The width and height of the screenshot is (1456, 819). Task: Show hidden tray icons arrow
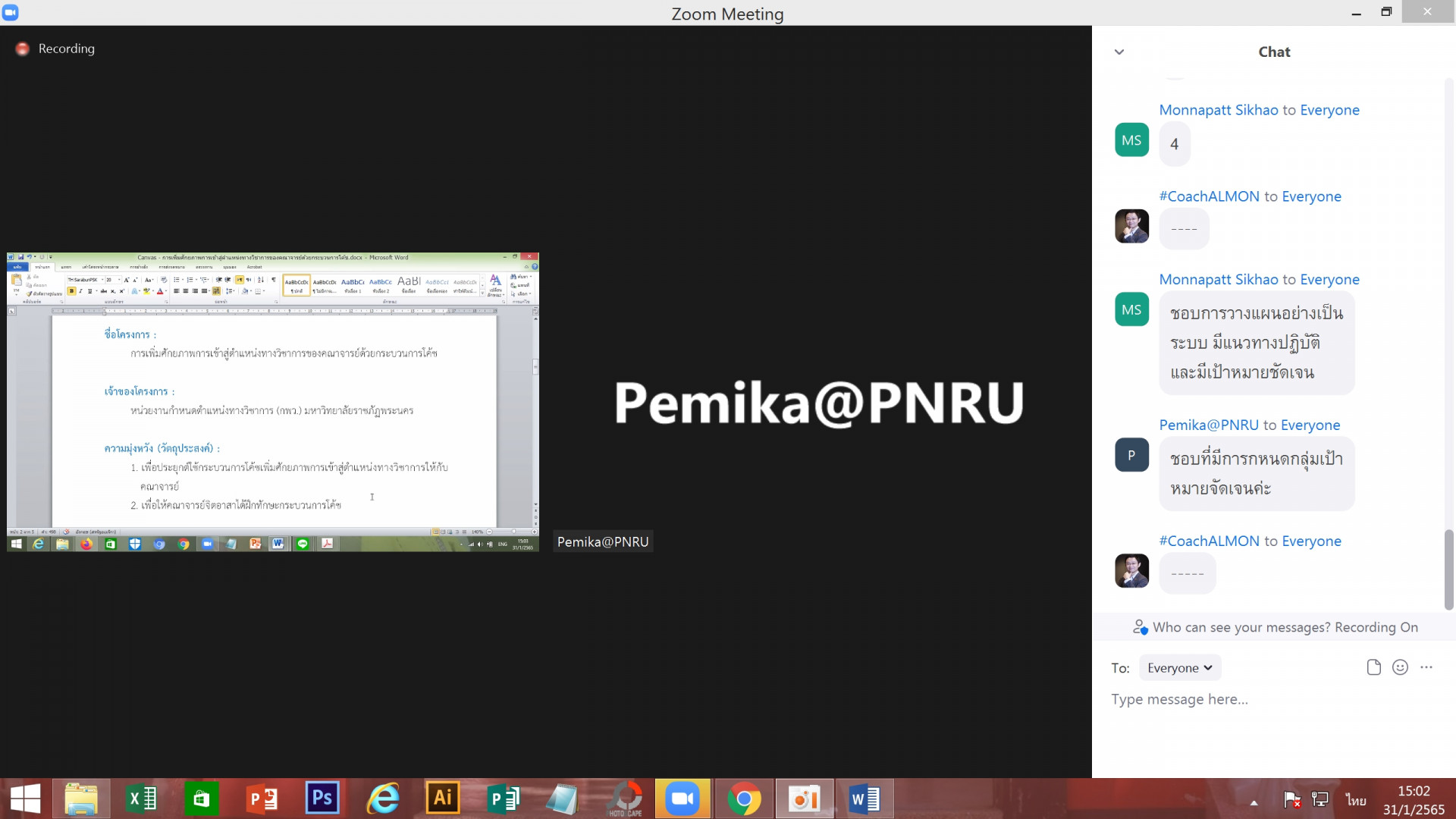(1254, 802)
